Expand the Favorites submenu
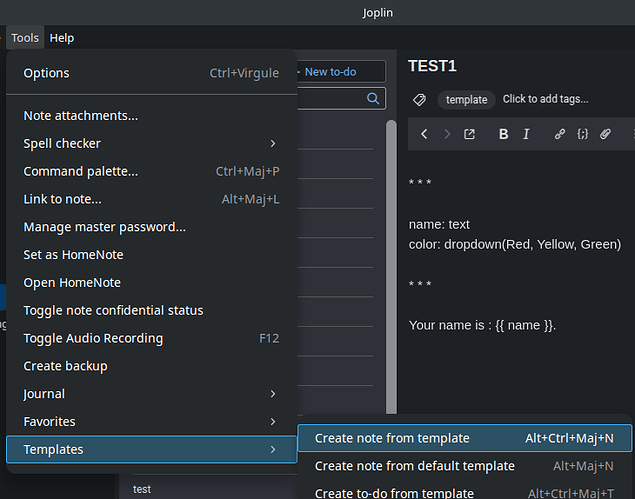The width and height of the screenshot is (635, 499). pyautogui.click(x=151, y=422)
